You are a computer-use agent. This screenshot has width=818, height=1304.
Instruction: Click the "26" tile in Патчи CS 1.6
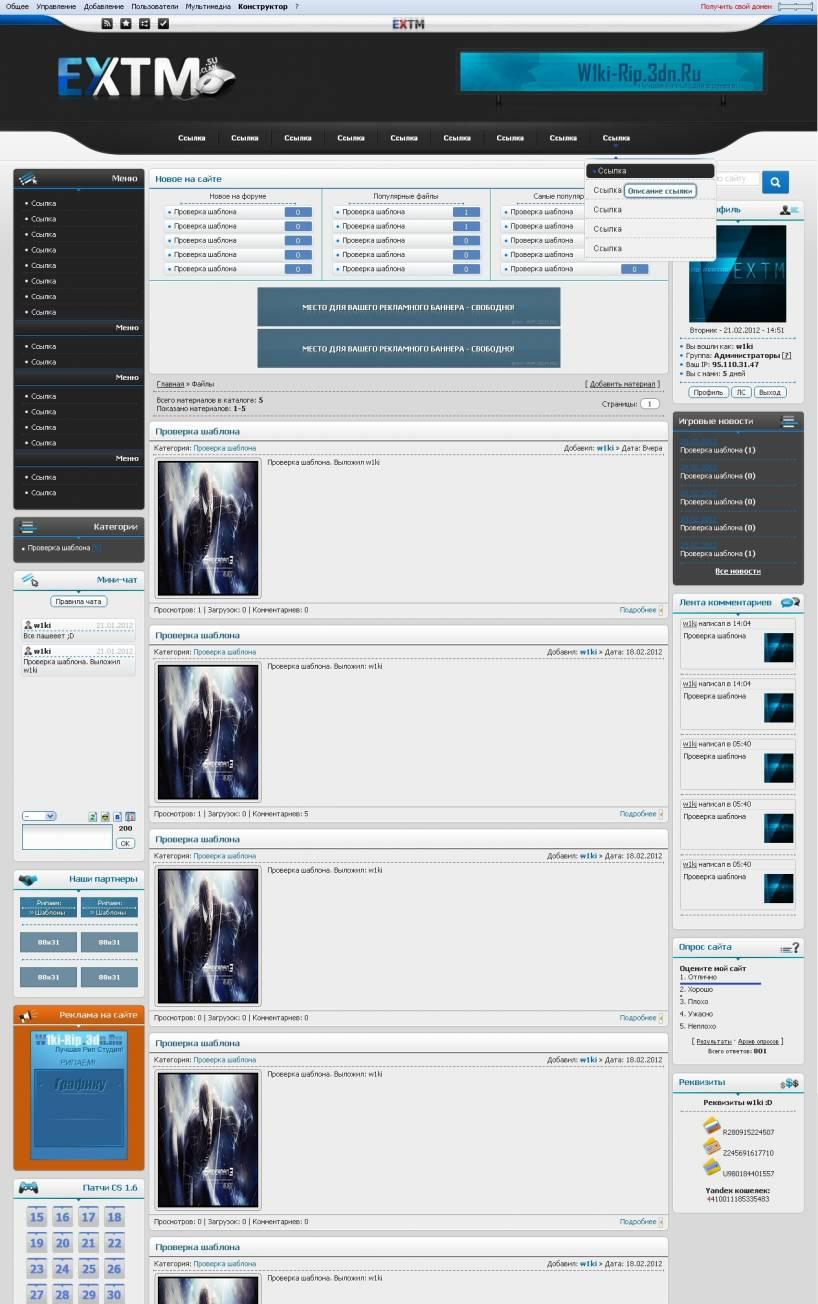115,1269
